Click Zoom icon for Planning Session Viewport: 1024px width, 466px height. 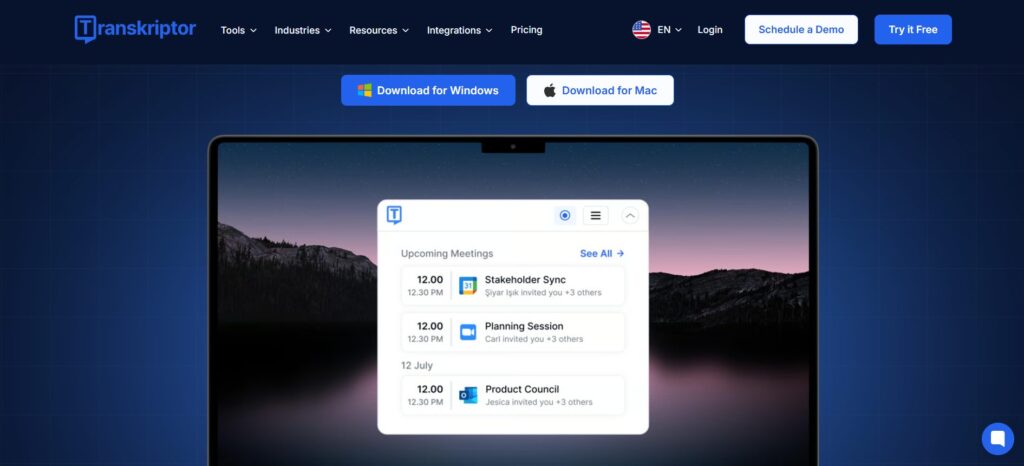[468, 332]
